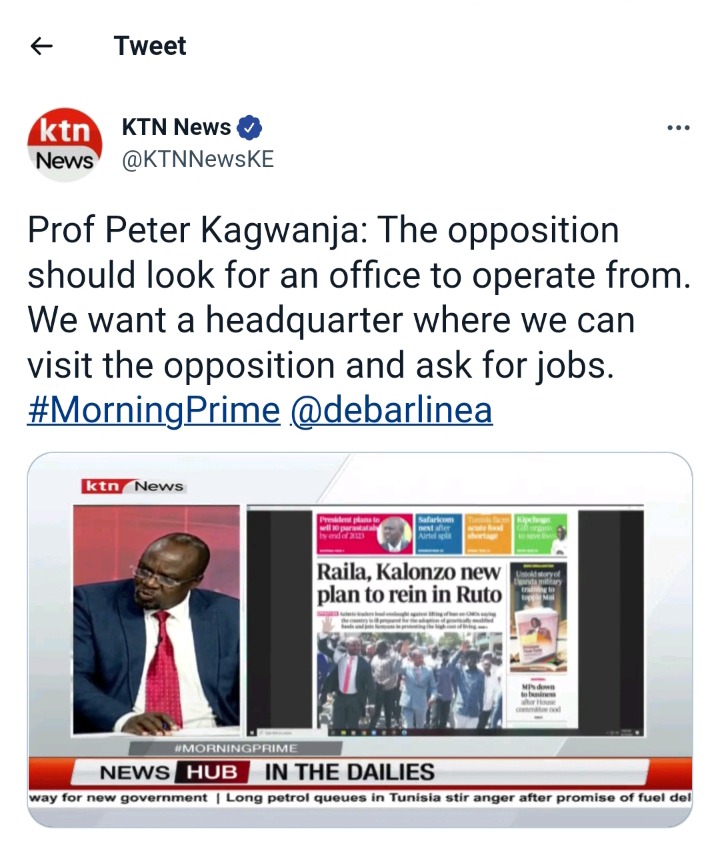Click the Tweet header title
720x848 pixels.
pos(150,46)
